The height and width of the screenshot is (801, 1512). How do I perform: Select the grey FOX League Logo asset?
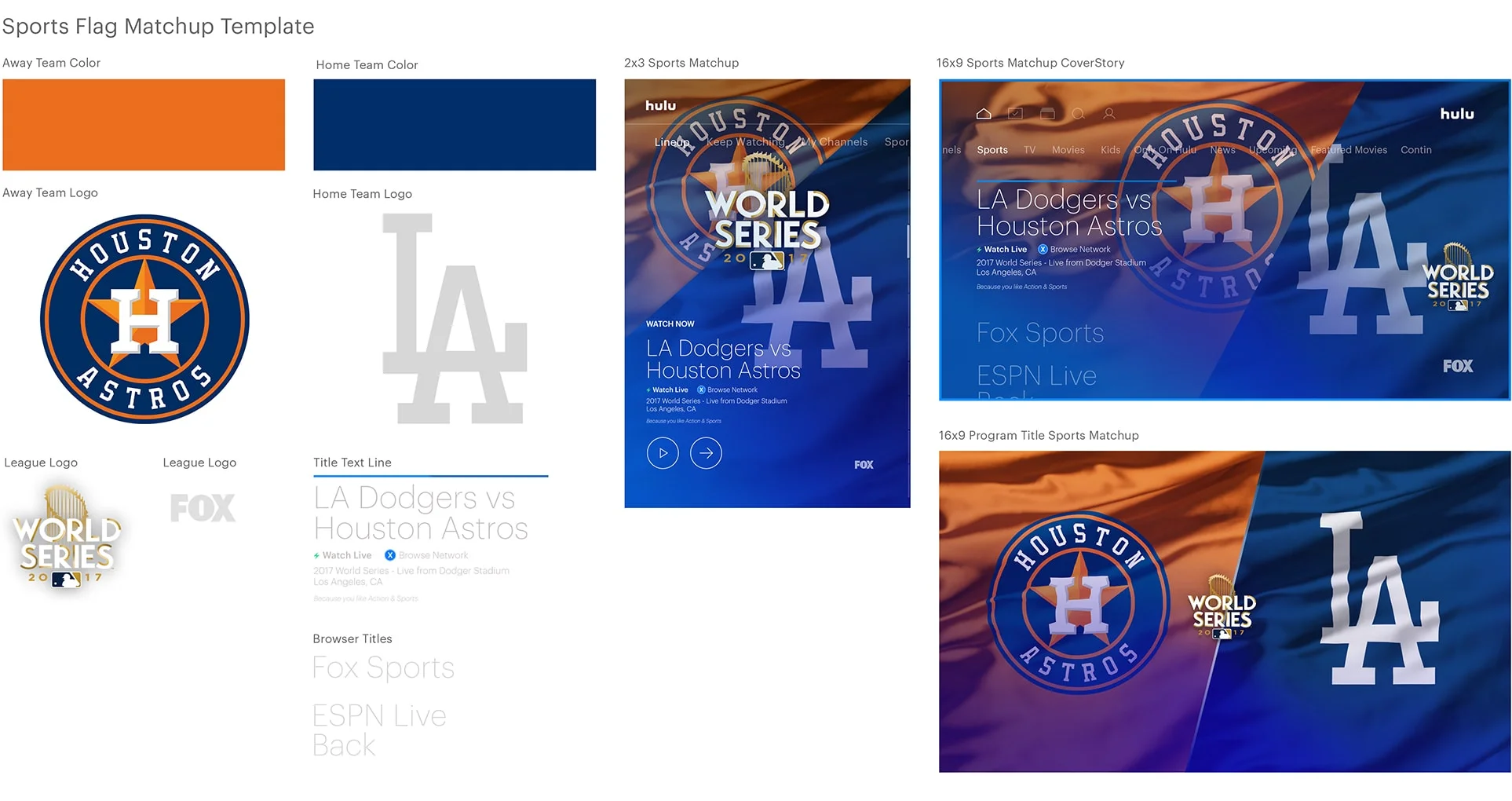[x=203, y=508]
